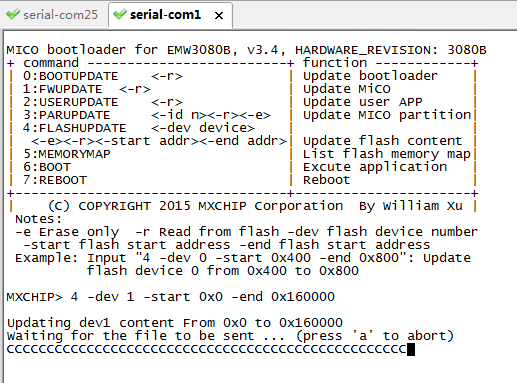Click the 6:BOOT command line
This screenshot has height=383, width=517.
(47, 167)
